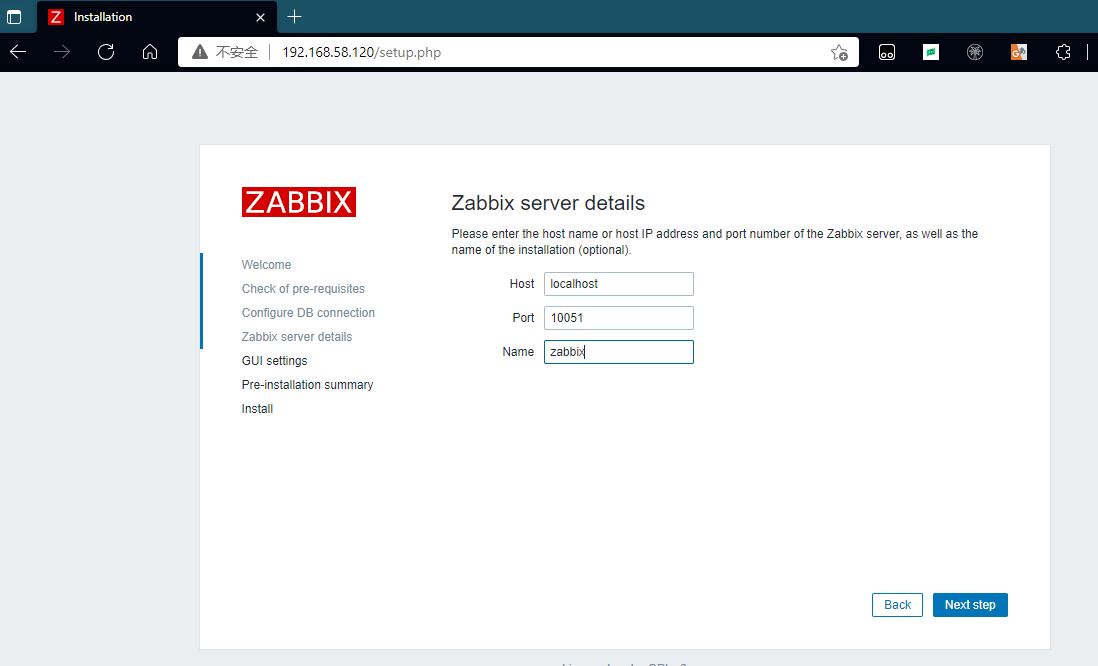
Task: Click the ZABBIX logo
Action: coord(299,202)
